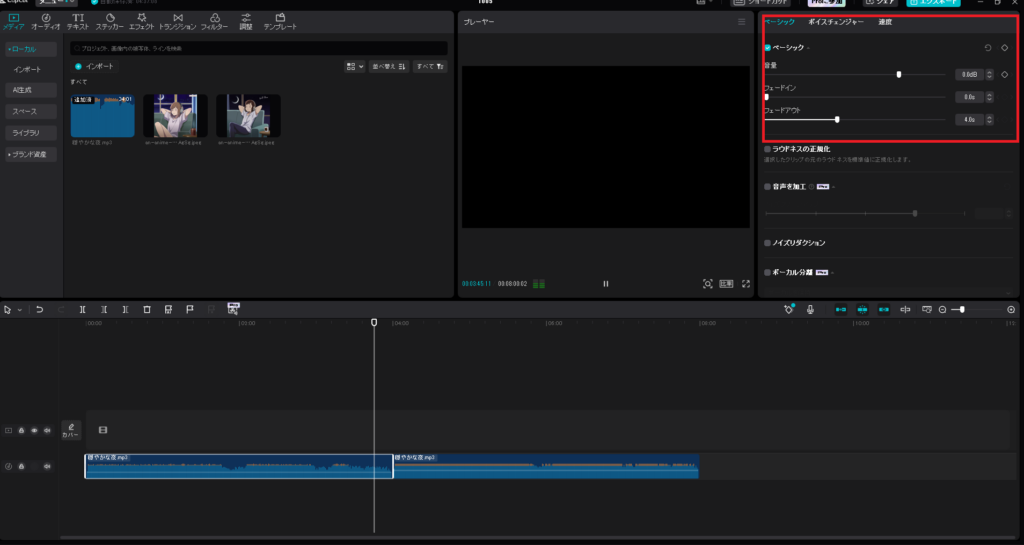Image resolution: width=1024 pixels, height=545 pixels.
Task: Open the media view mode dropdown
Action: point(355,67)
